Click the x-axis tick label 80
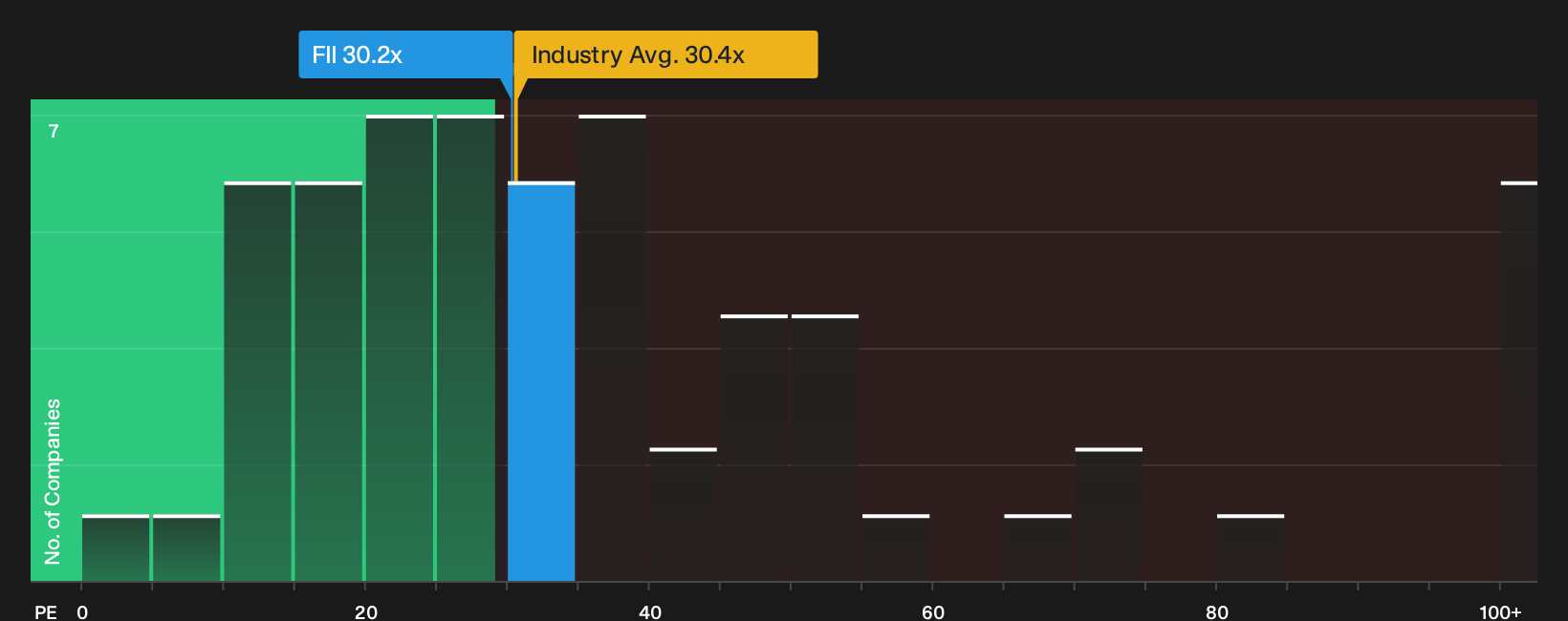 [1217, 612]
